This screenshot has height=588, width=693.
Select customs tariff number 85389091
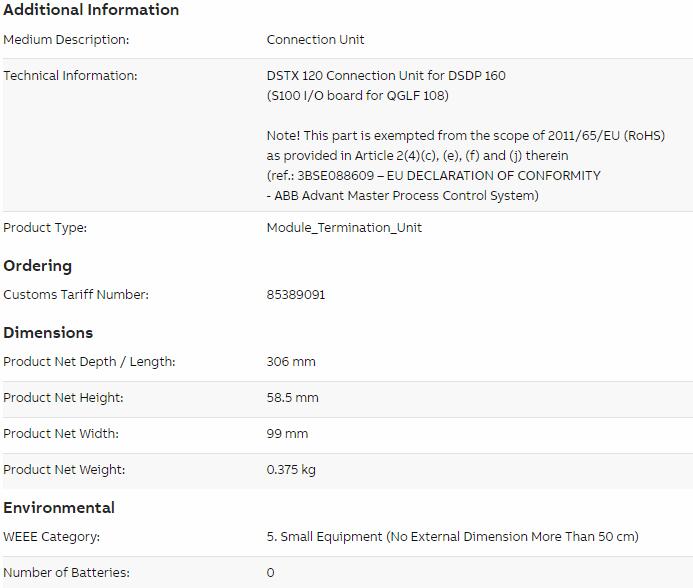[x=296, y=295]
